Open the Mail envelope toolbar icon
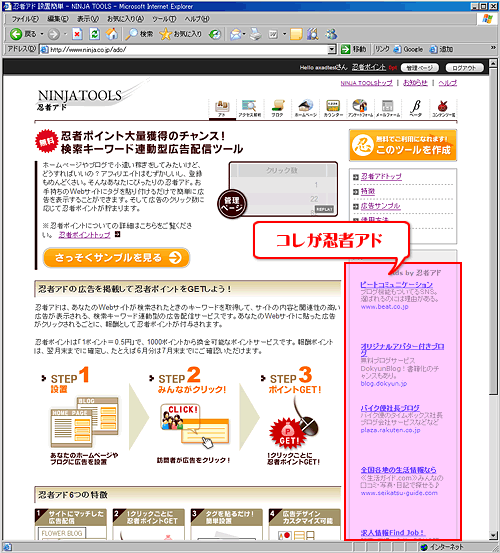Image resolution: width=500 pixels, height=553 pixels. [x=236, y=34]
